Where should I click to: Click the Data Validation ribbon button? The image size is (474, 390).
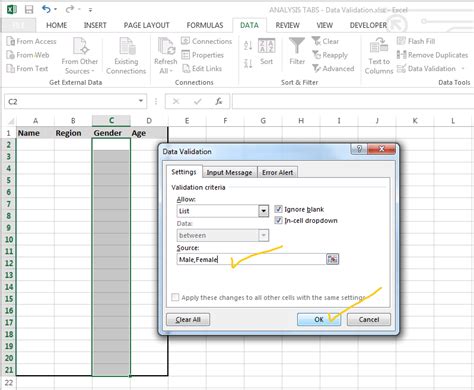pos(426,69)
